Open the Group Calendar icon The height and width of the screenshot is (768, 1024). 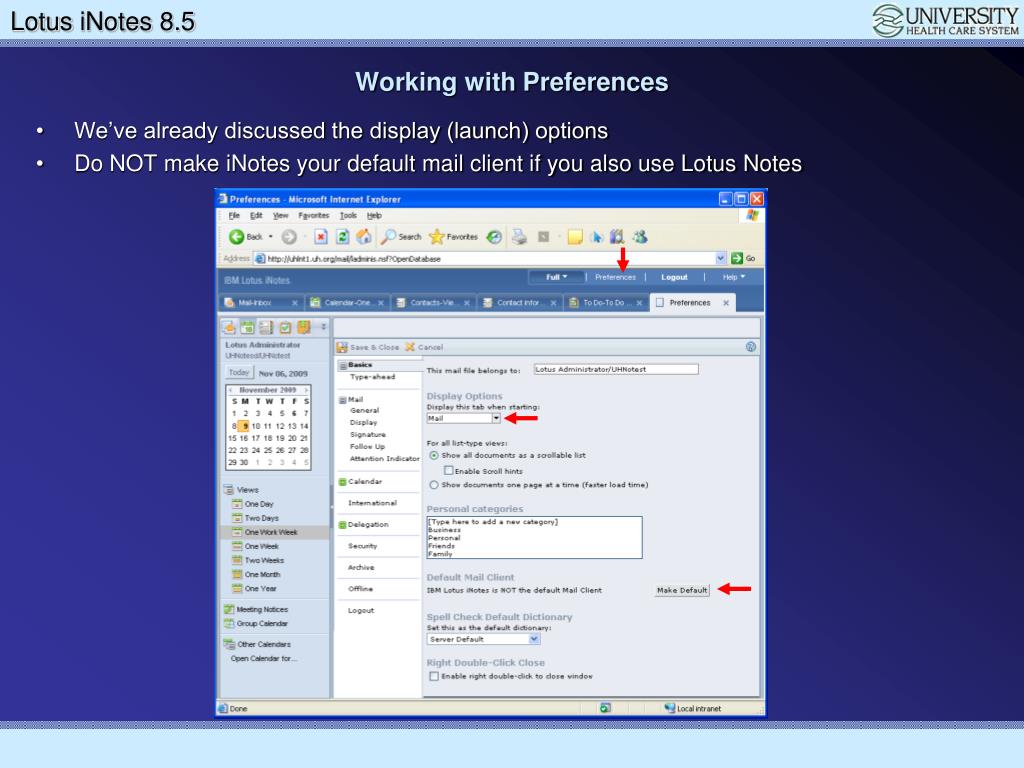[229, 623]
